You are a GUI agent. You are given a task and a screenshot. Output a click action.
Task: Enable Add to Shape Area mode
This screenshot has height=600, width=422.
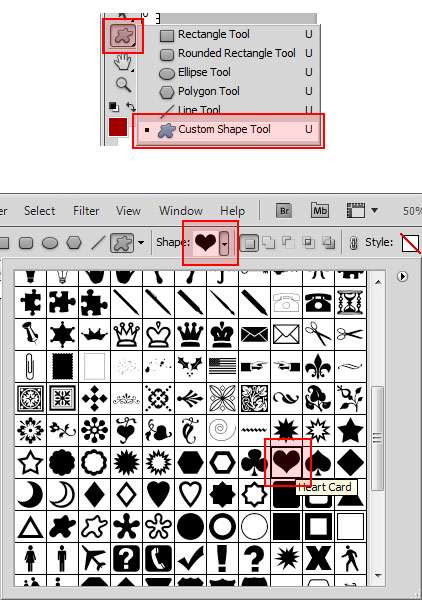(x=269, y=243)
